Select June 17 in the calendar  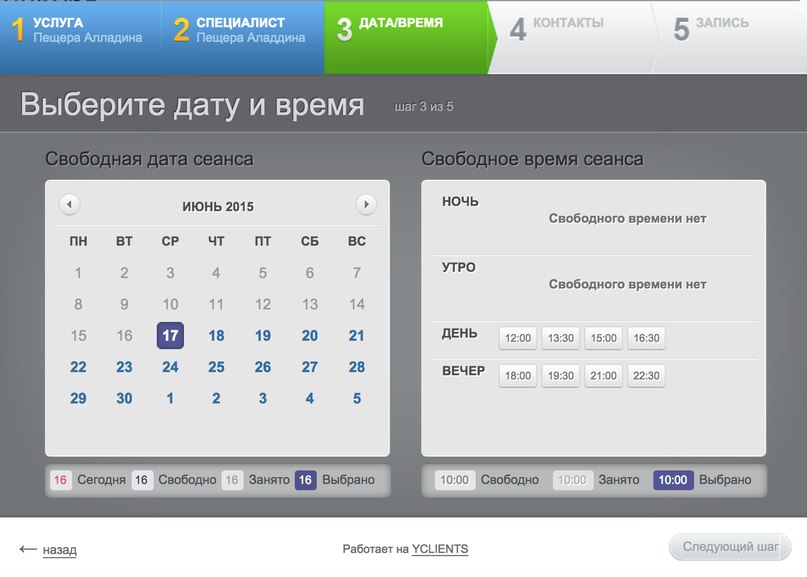click(x=170, y=336)
